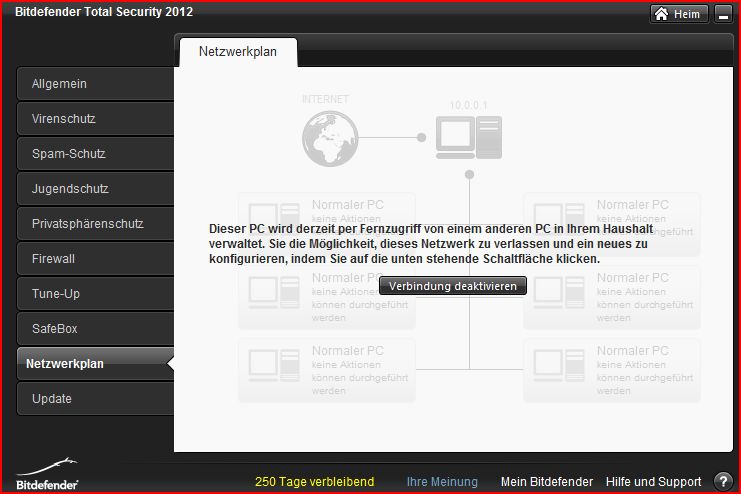Select SafeBox in the sidebar
The image size is (741, 494).
coord(96,329)
